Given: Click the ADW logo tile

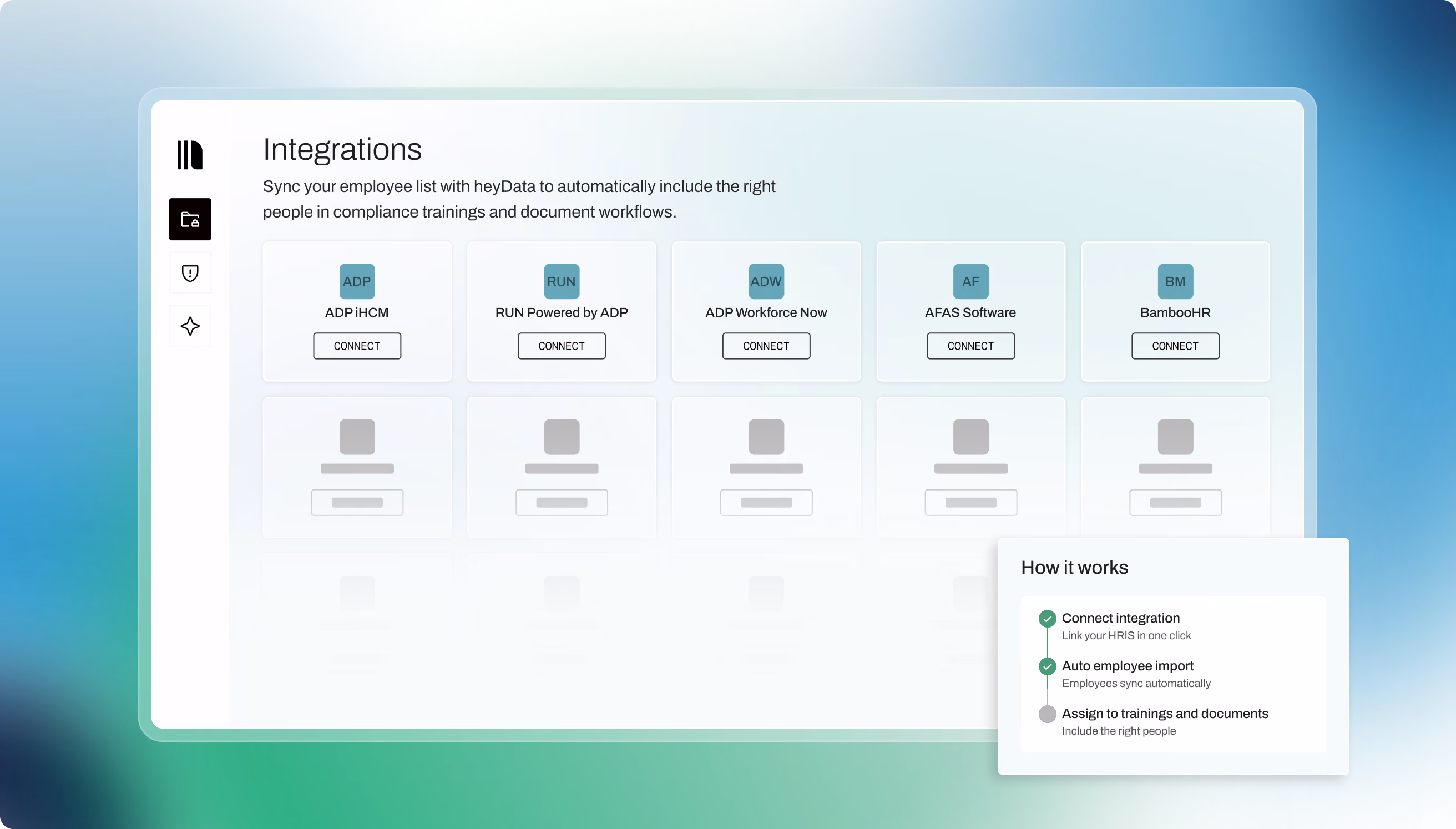Looking at the screenshot, I should pyautogui.click(x=766, y=281).
